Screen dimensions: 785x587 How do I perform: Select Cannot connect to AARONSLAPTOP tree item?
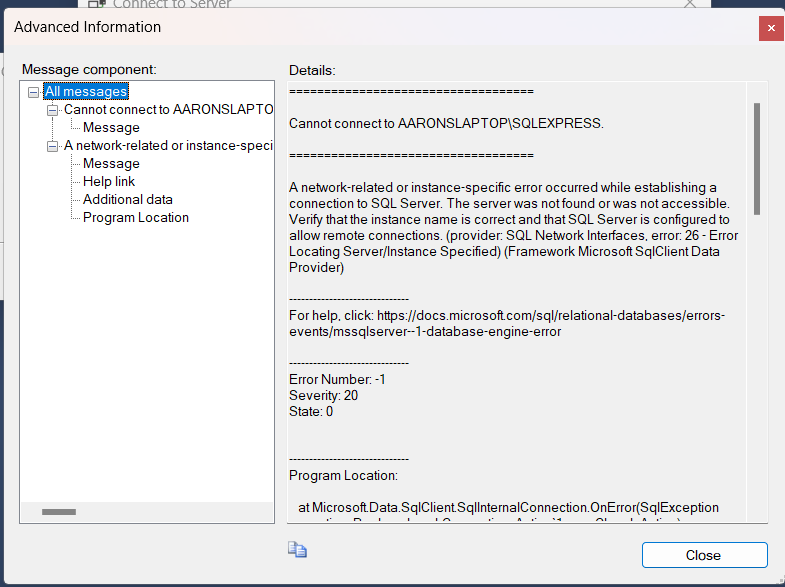[168, 109]
